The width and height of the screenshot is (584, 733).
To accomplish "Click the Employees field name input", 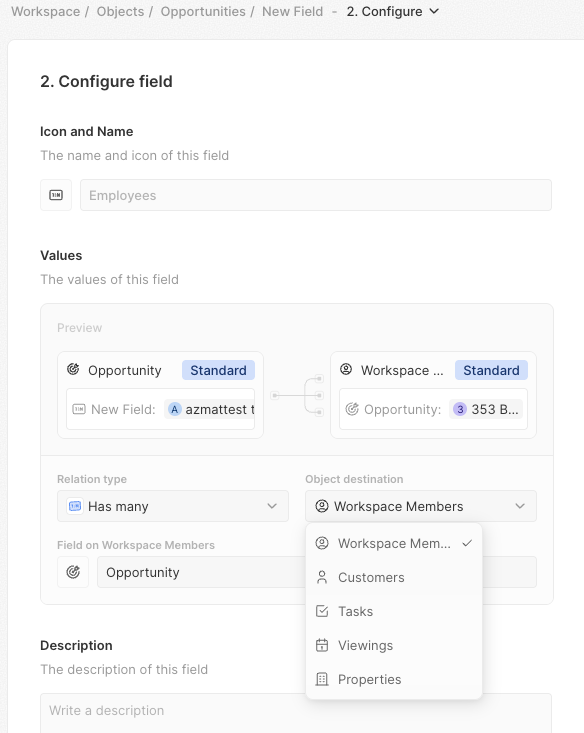I will [x=316, y=195].
